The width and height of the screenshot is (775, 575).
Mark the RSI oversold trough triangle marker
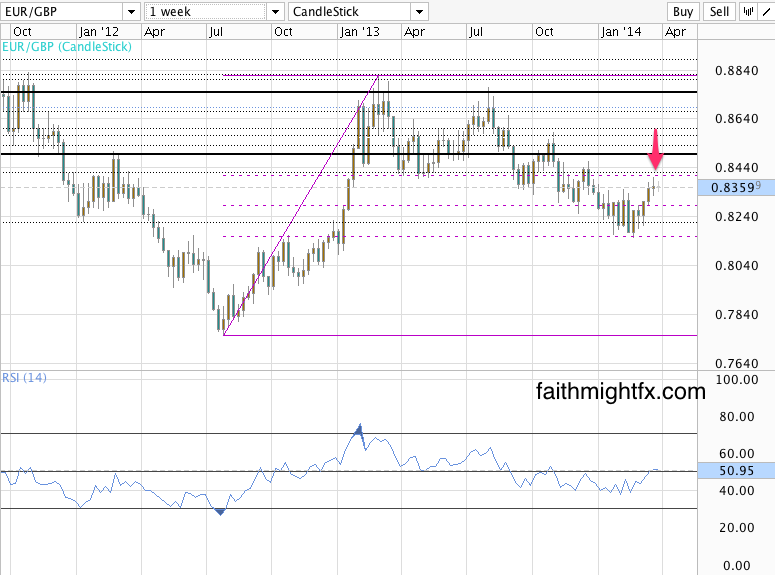pos(220,512)
